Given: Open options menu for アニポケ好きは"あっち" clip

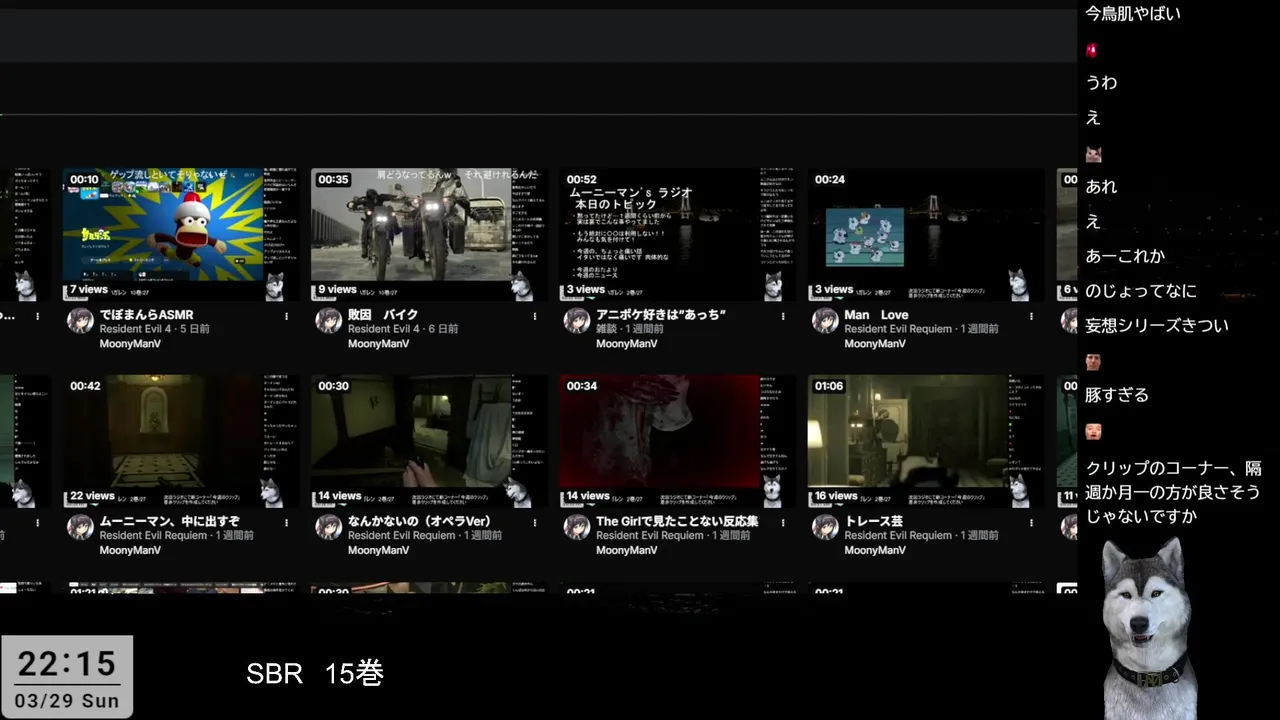Looking at the screenshot, I should coord(782,316).
